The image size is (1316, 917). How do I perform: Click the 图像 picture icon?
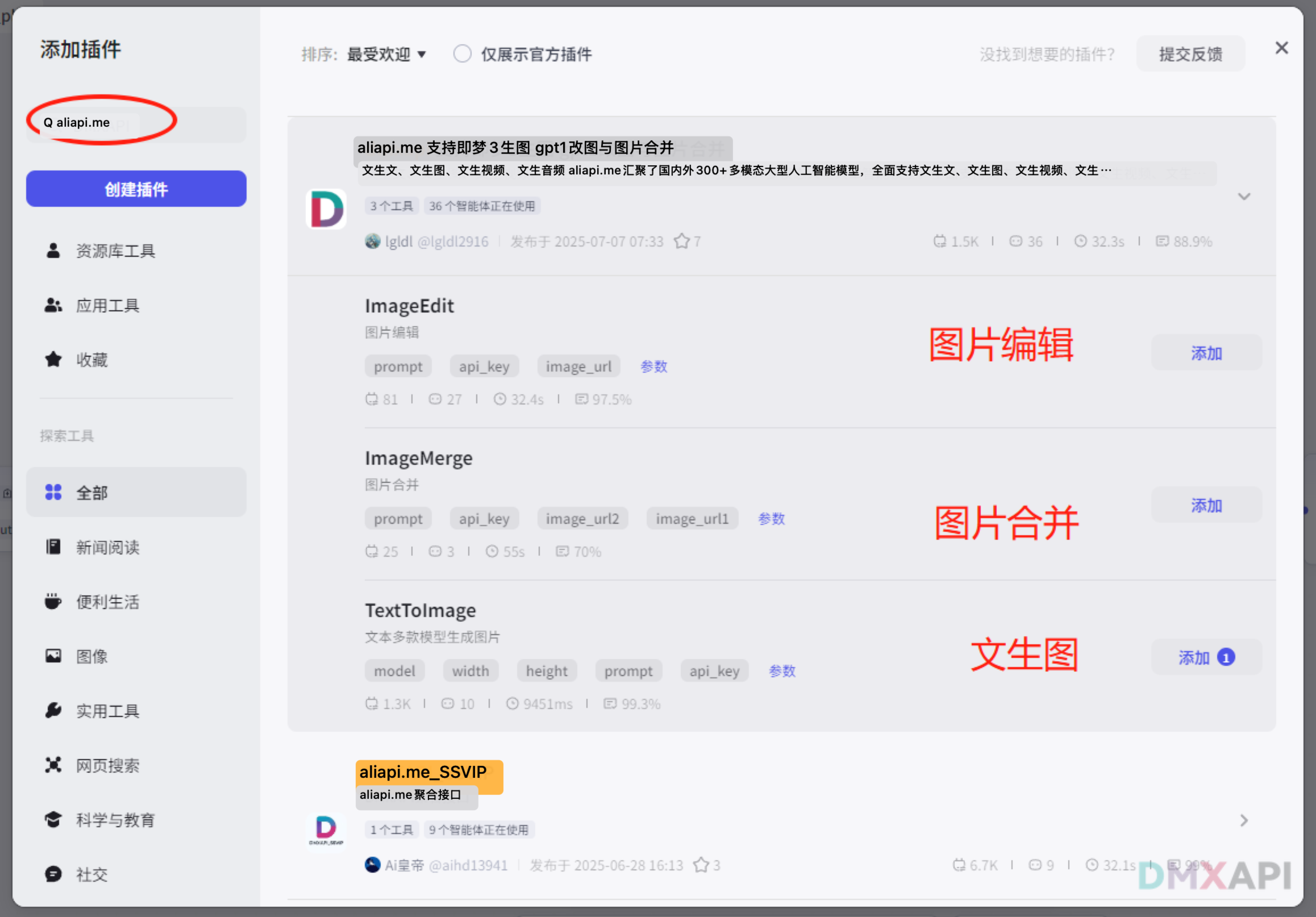[53, 656]
